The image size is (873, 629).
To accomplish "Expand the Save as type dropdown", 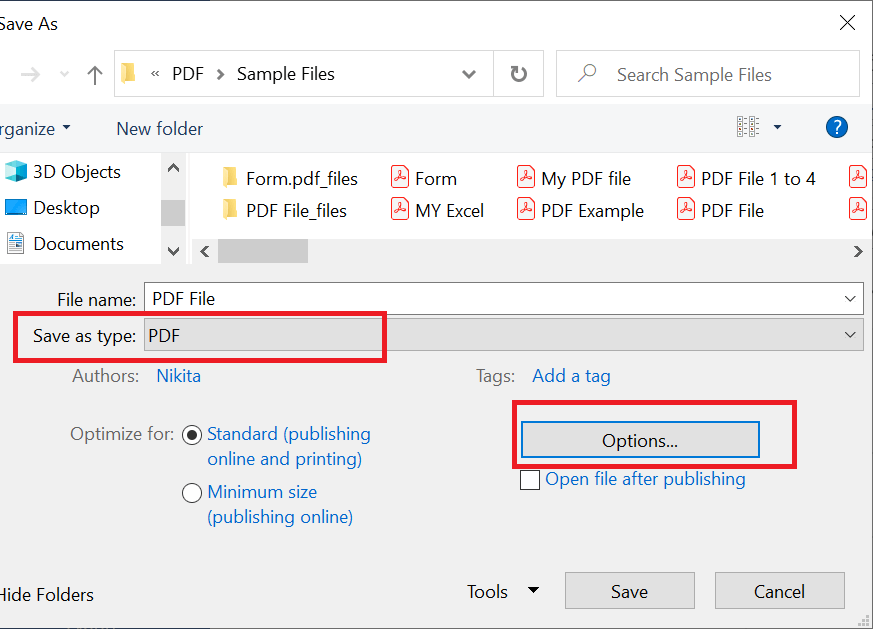I will [850, 334].
